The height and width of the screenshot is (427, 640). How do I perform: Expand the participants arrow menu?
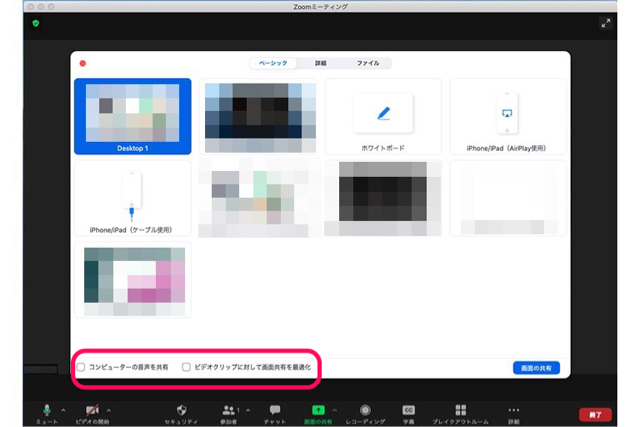[x=248, y=410]
